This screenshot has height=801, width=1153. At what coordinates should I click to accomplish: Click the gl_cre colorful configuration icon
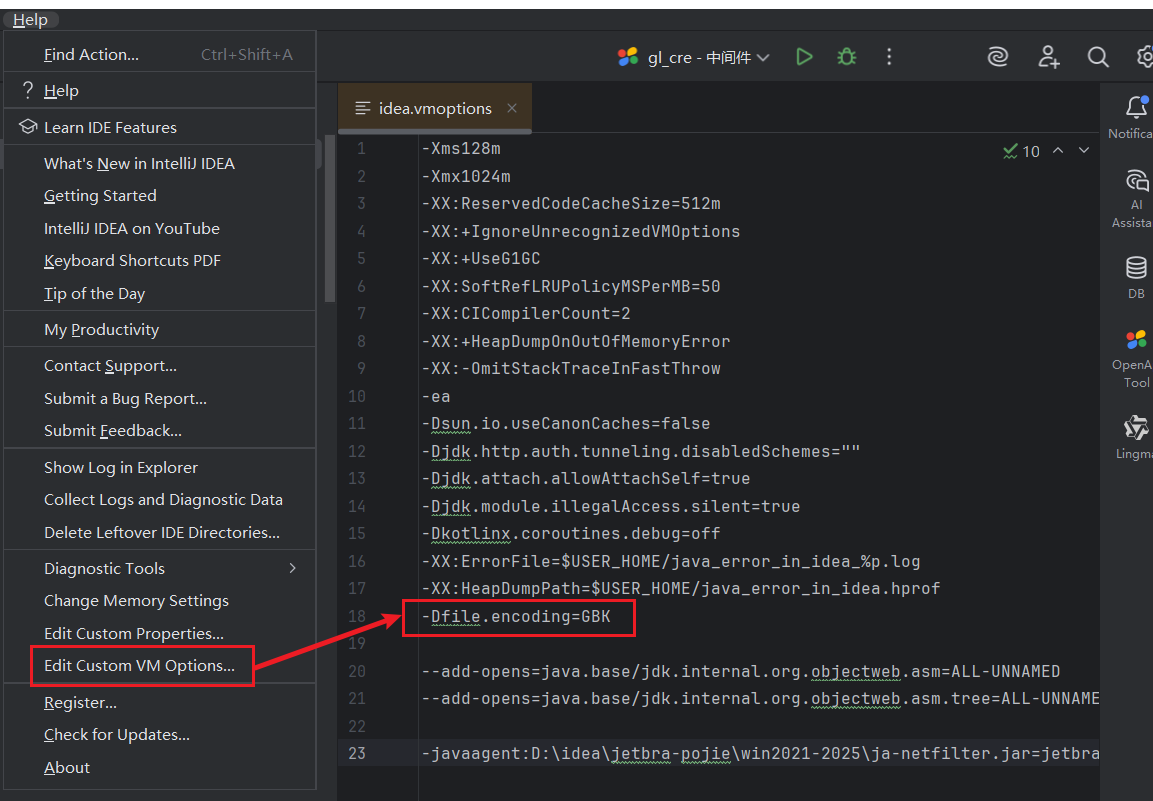(x=627, y=57)
